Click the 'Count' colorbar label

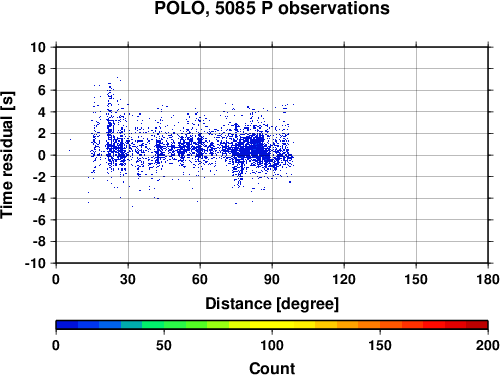(x=272, y=368)
